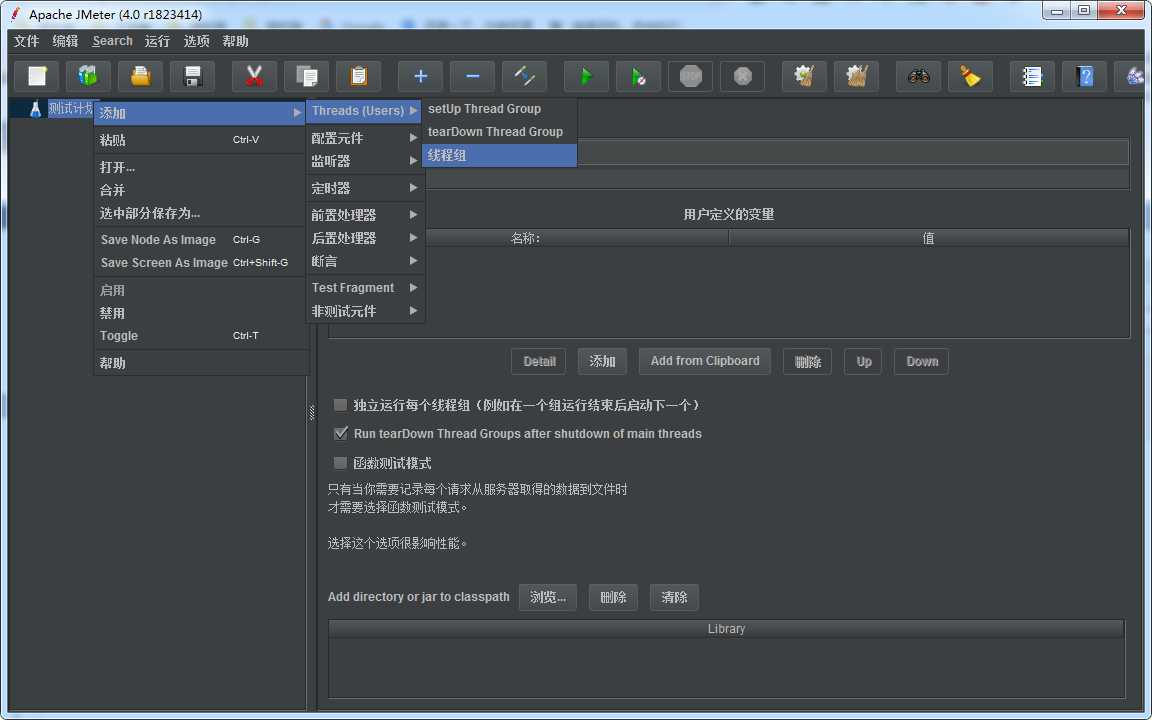The height and width of the screenshot is (720, 1152).
Task: Open the 帮助 menu in menu bar
Action: point(236,41)
